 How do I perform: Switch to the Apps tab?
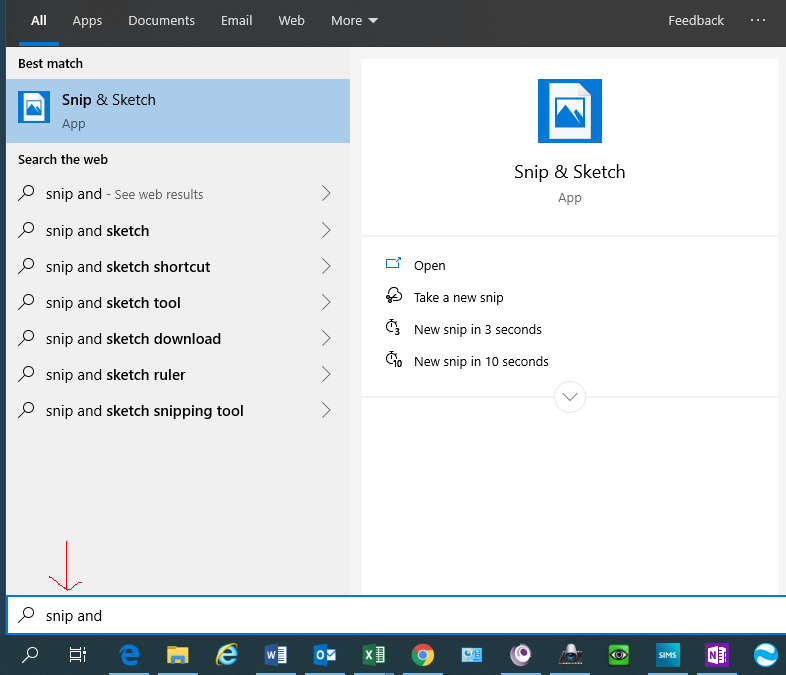pos(87,21)
